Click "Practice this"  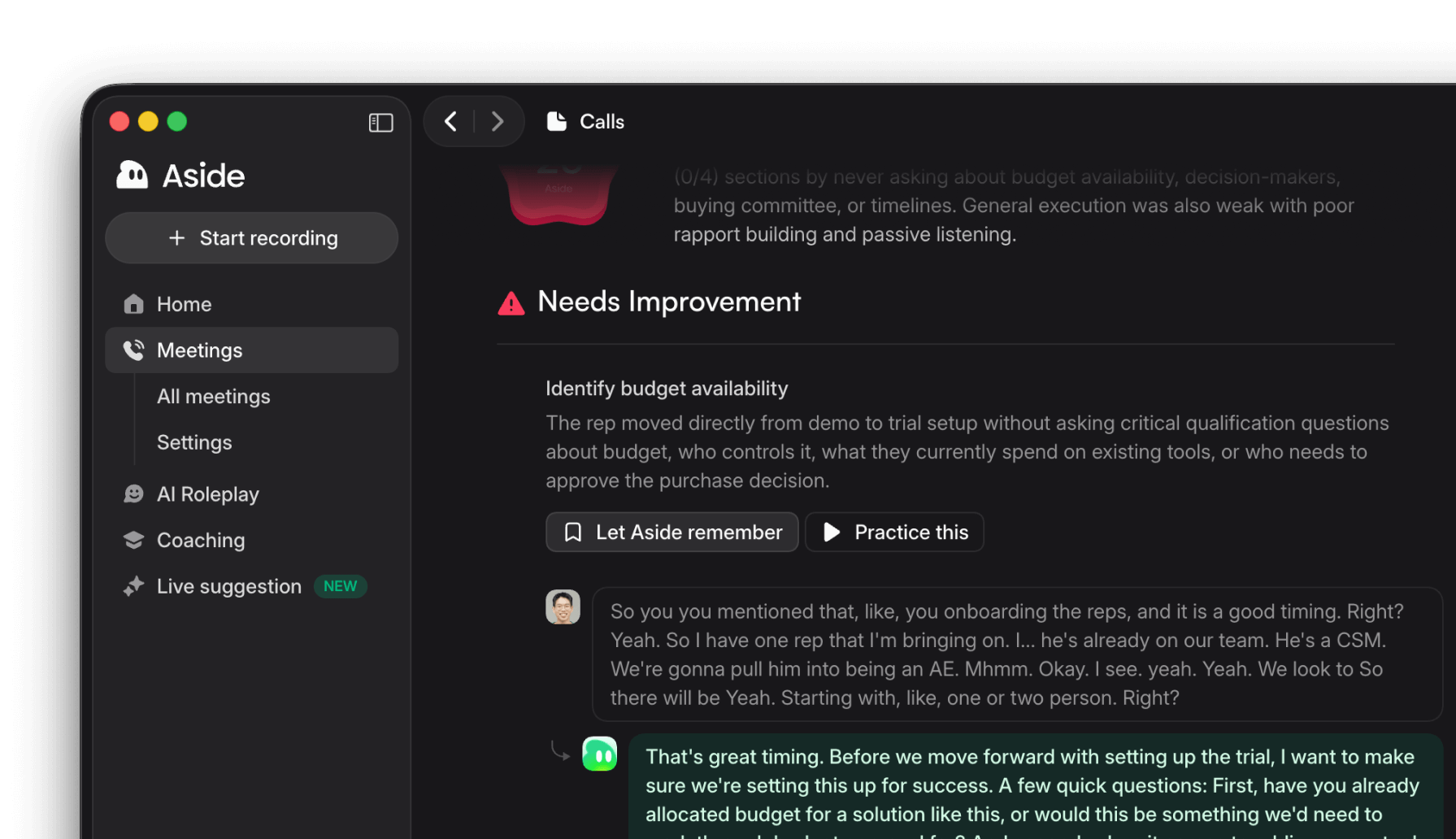(893, 532)
